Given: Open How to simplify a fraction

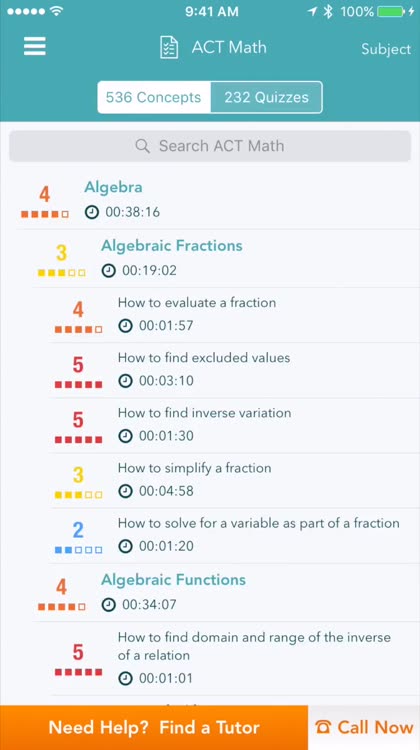Looking at the screenshot, I should coord(234,481).
